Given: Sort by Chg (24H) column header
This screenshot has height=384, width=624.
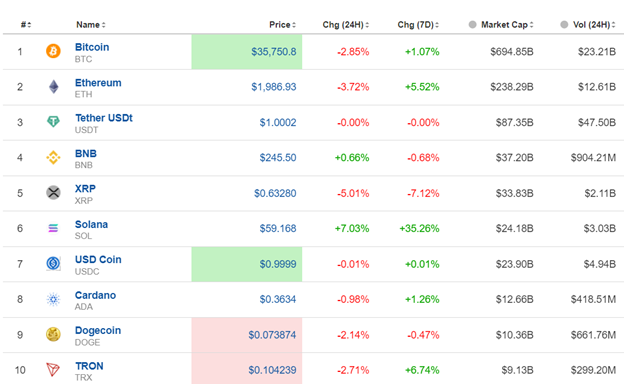Looking at the screenshot, I should [346, 25].
